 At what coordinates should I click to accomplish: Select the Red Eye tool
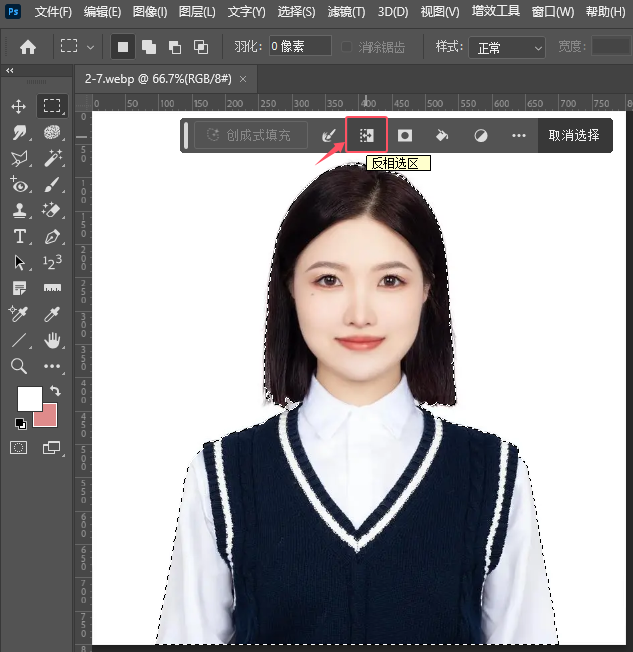click(19, 184)
